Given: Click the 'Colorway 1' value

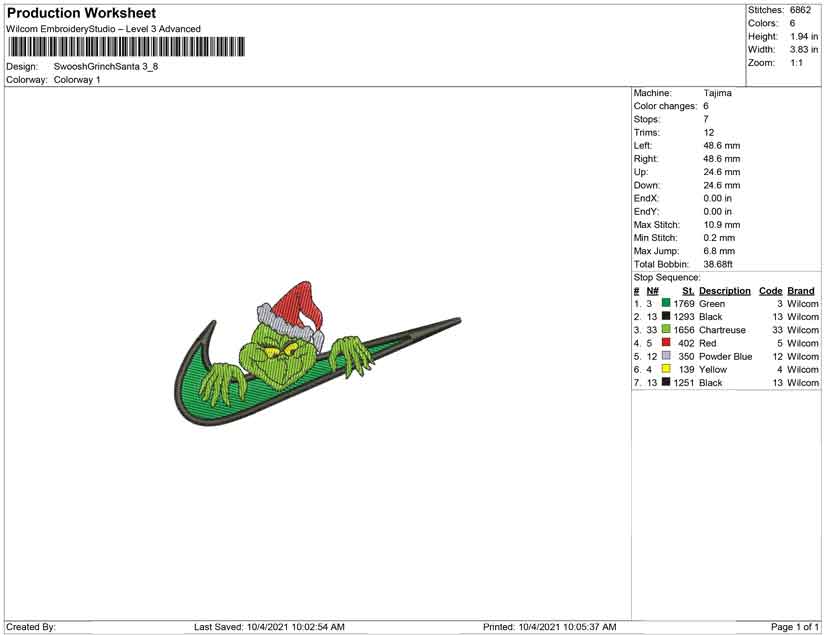Looking at the screenshot, I should (x=77, y=80).
